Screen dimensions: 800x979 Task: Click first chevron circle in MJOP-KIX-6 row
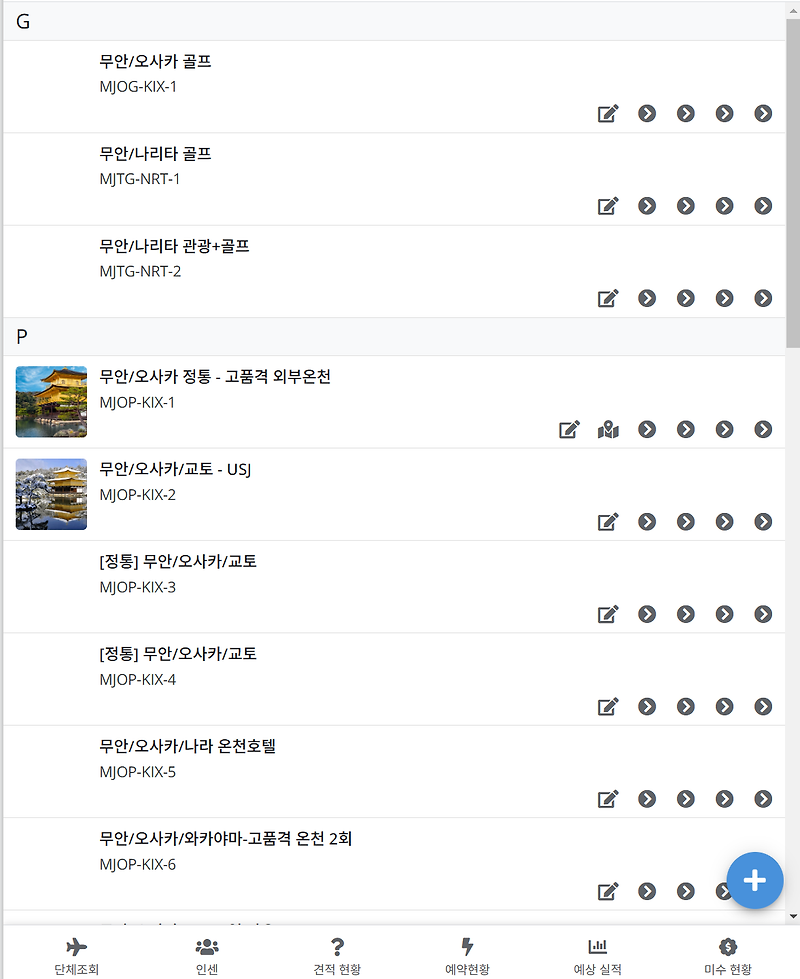(647, 892)
